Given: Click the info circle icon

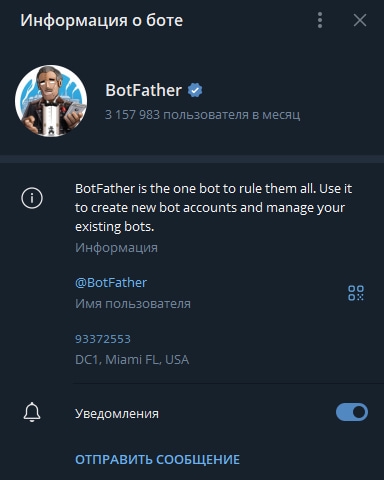Looking at the screenshot, I should [x=32, y=198].
